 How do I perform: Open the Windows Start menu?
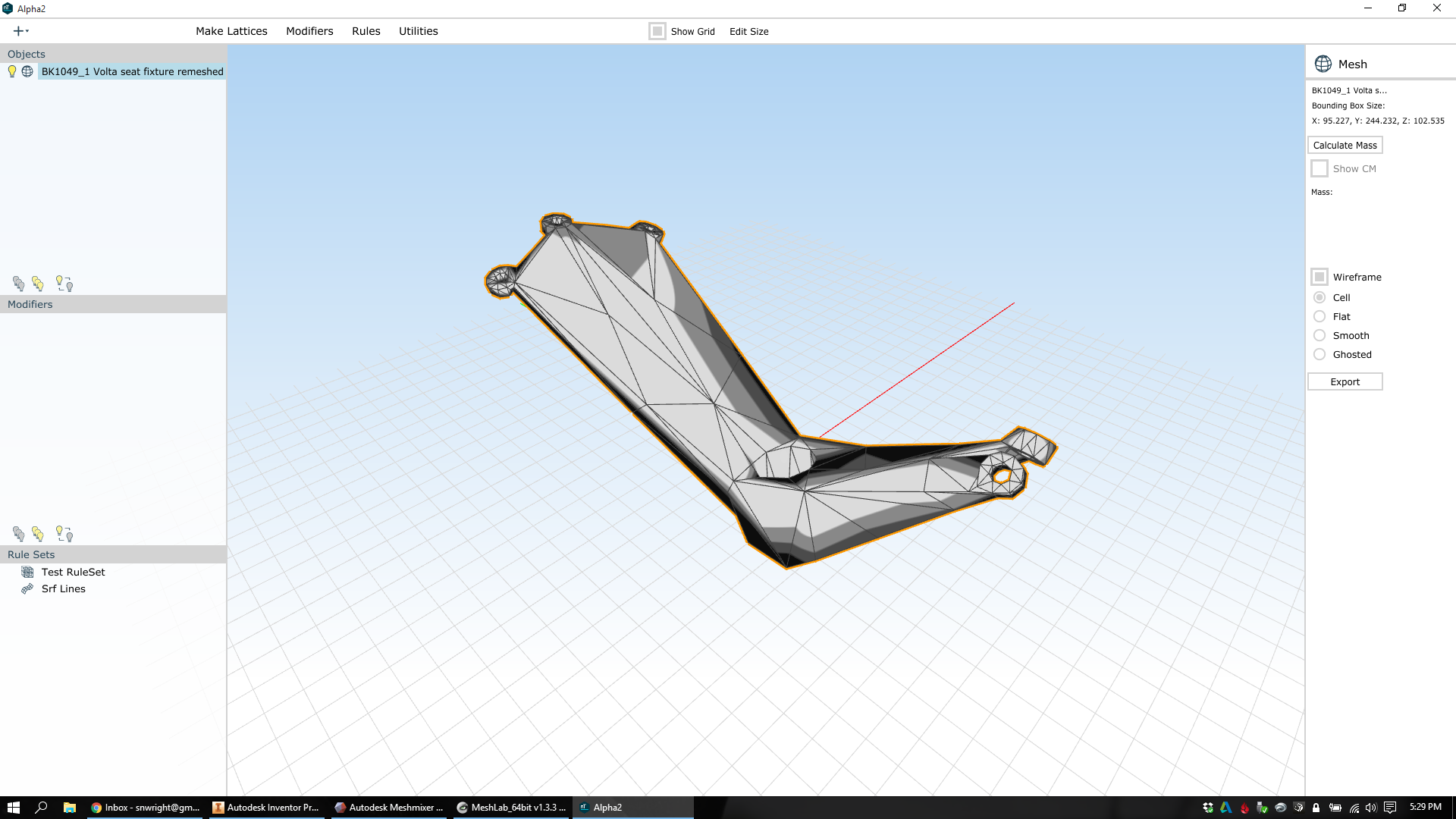coord(14,808)
